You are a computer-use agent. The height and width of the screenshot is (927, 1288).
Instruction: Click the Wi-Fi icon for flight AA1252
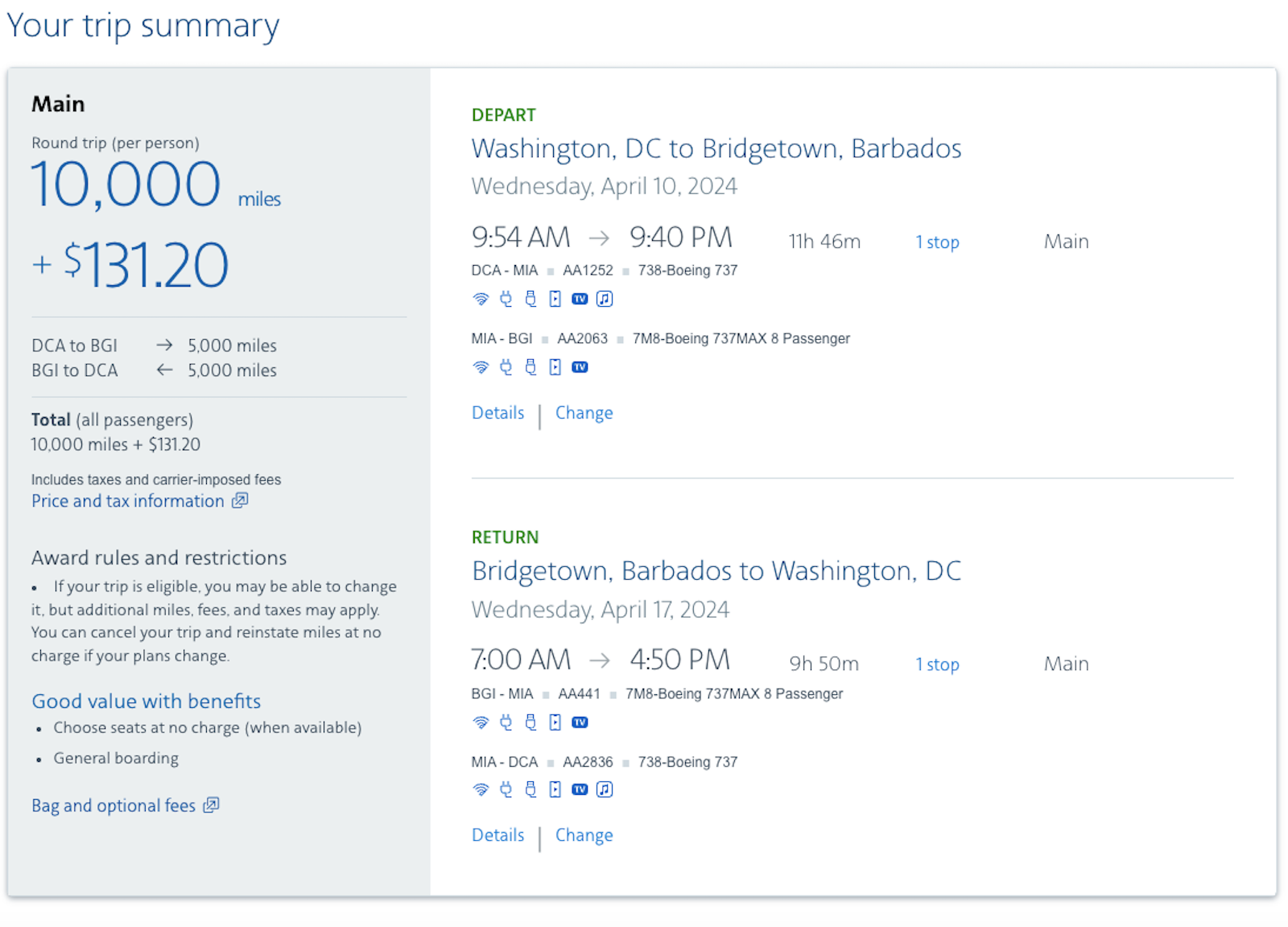tap(481, 299)
